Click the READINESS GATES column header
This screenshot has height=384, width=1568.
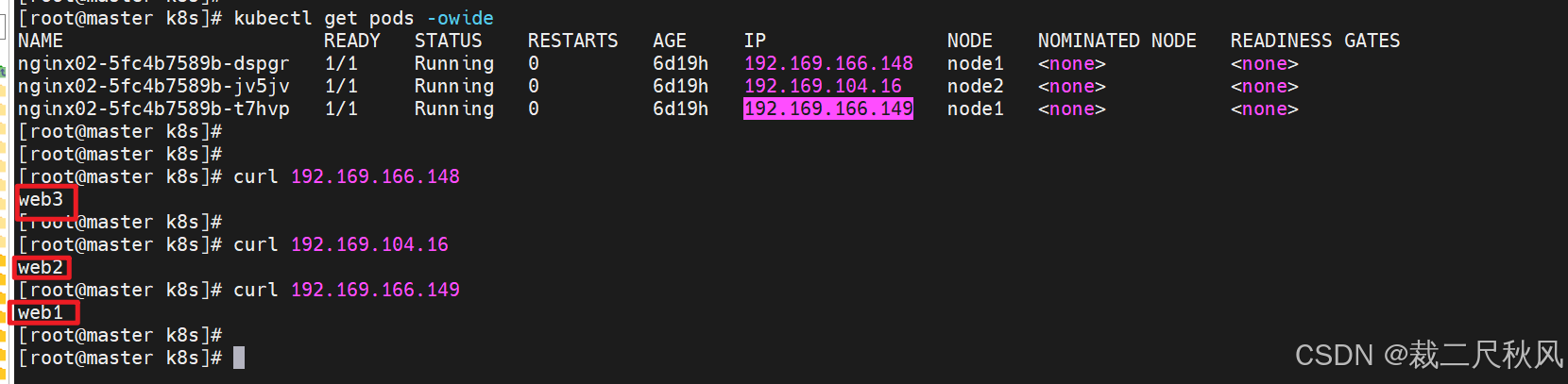(1315, 41)
